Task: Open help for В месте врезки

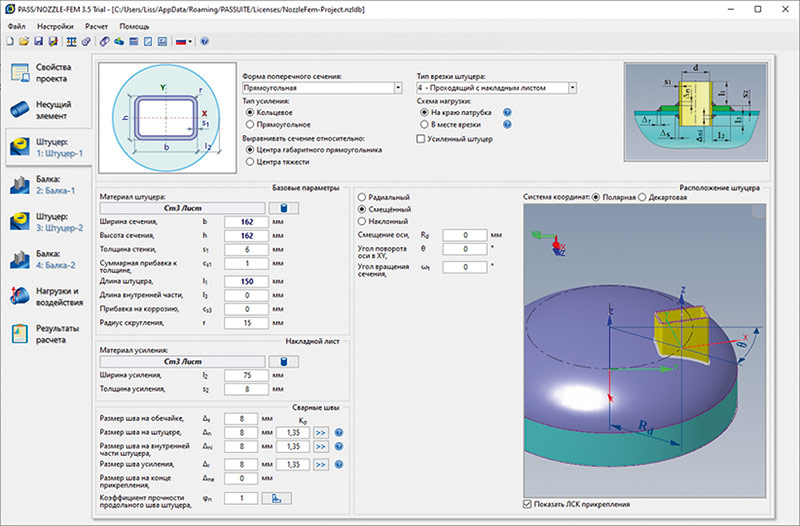Action: click(507, 124)
